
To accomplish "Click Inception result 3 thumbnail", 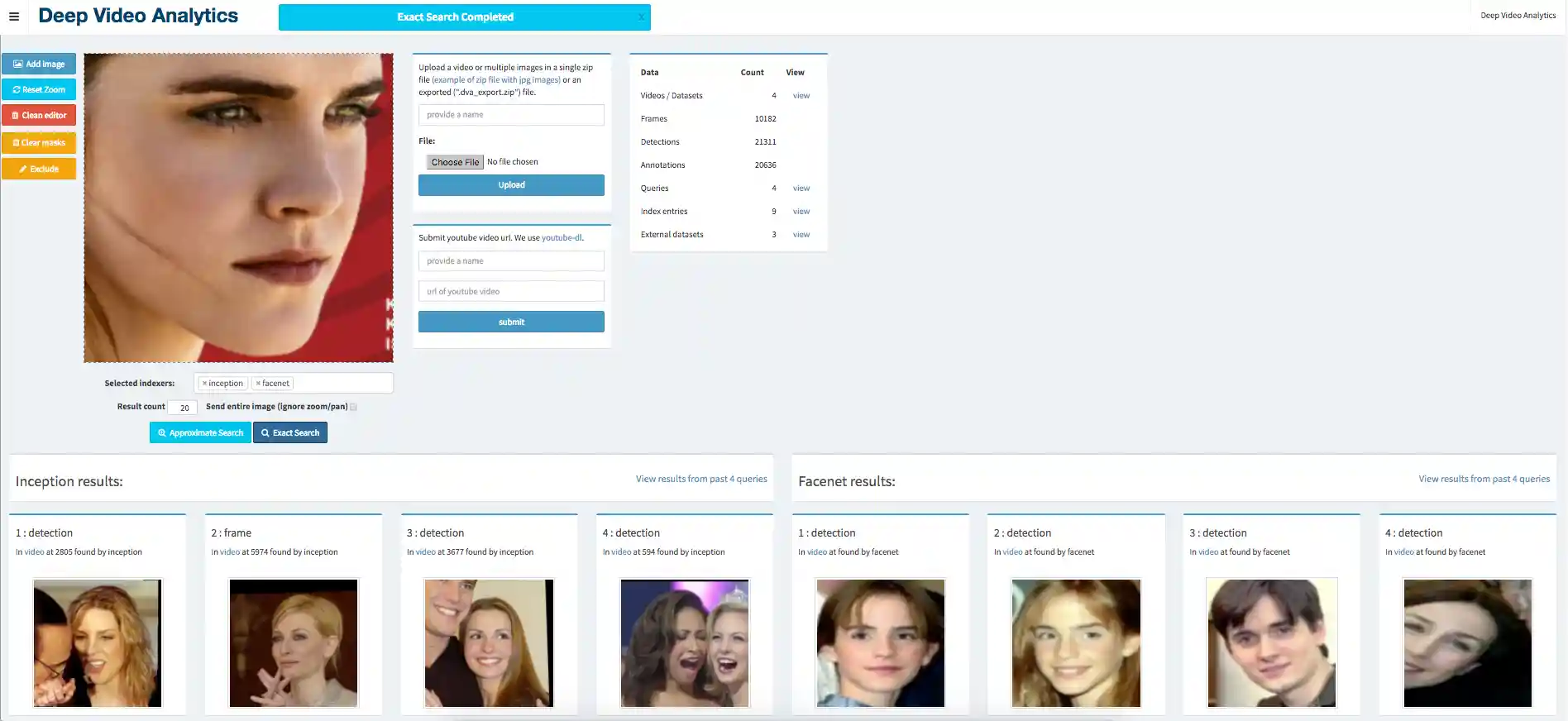I will click(489, 643).
